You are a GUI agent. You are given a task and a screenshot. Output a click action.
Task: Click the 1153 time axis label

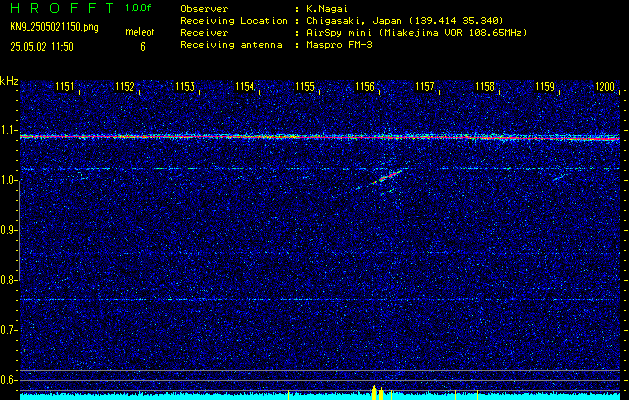185,86
